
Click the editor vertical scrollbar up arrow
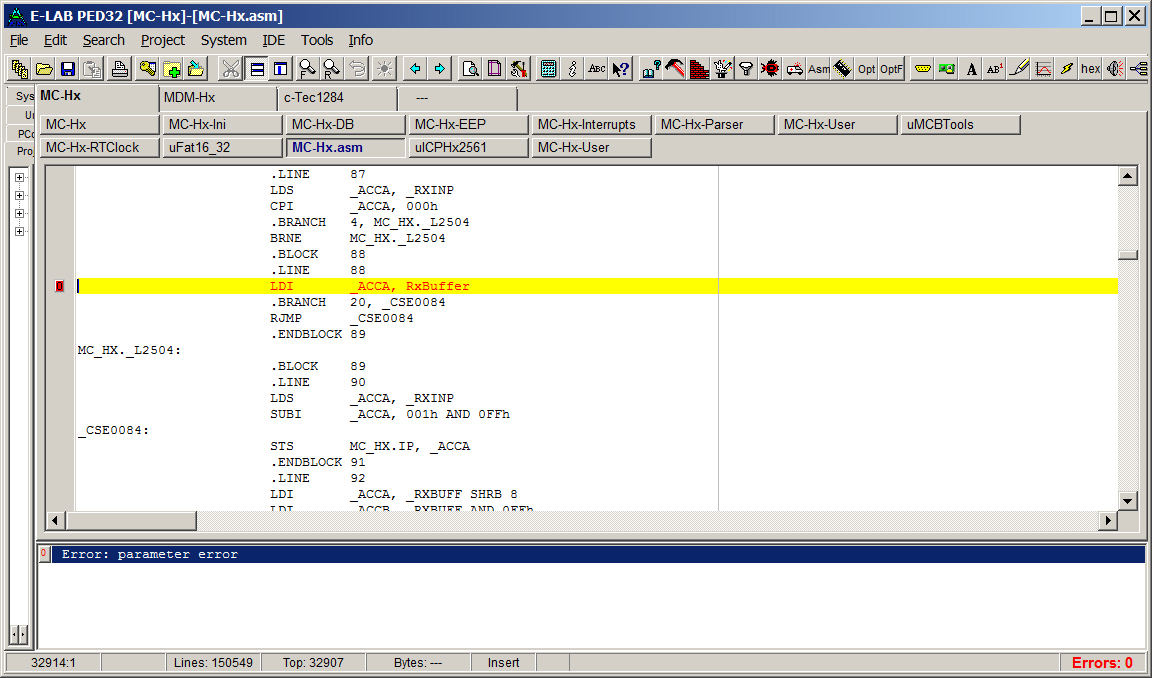click(x=1128, y=176)
